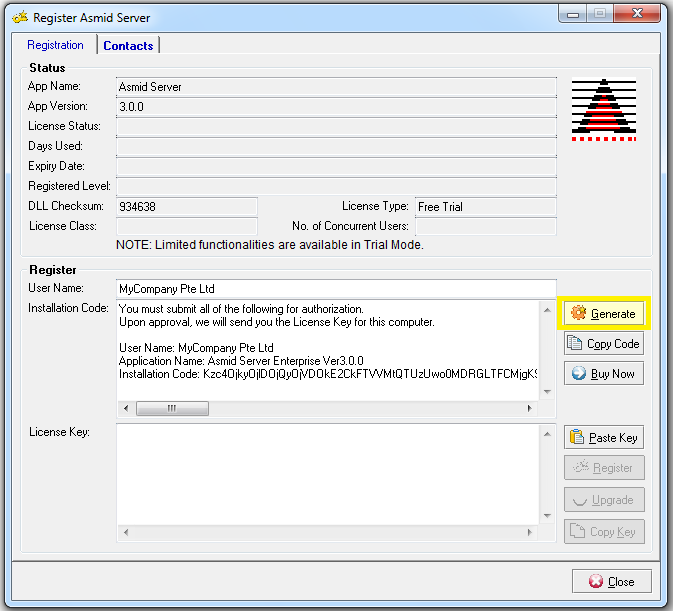Click the License Type field showing Free Trial
The width and height of the screenshot is (673, 611).
(x=485, y=206)
